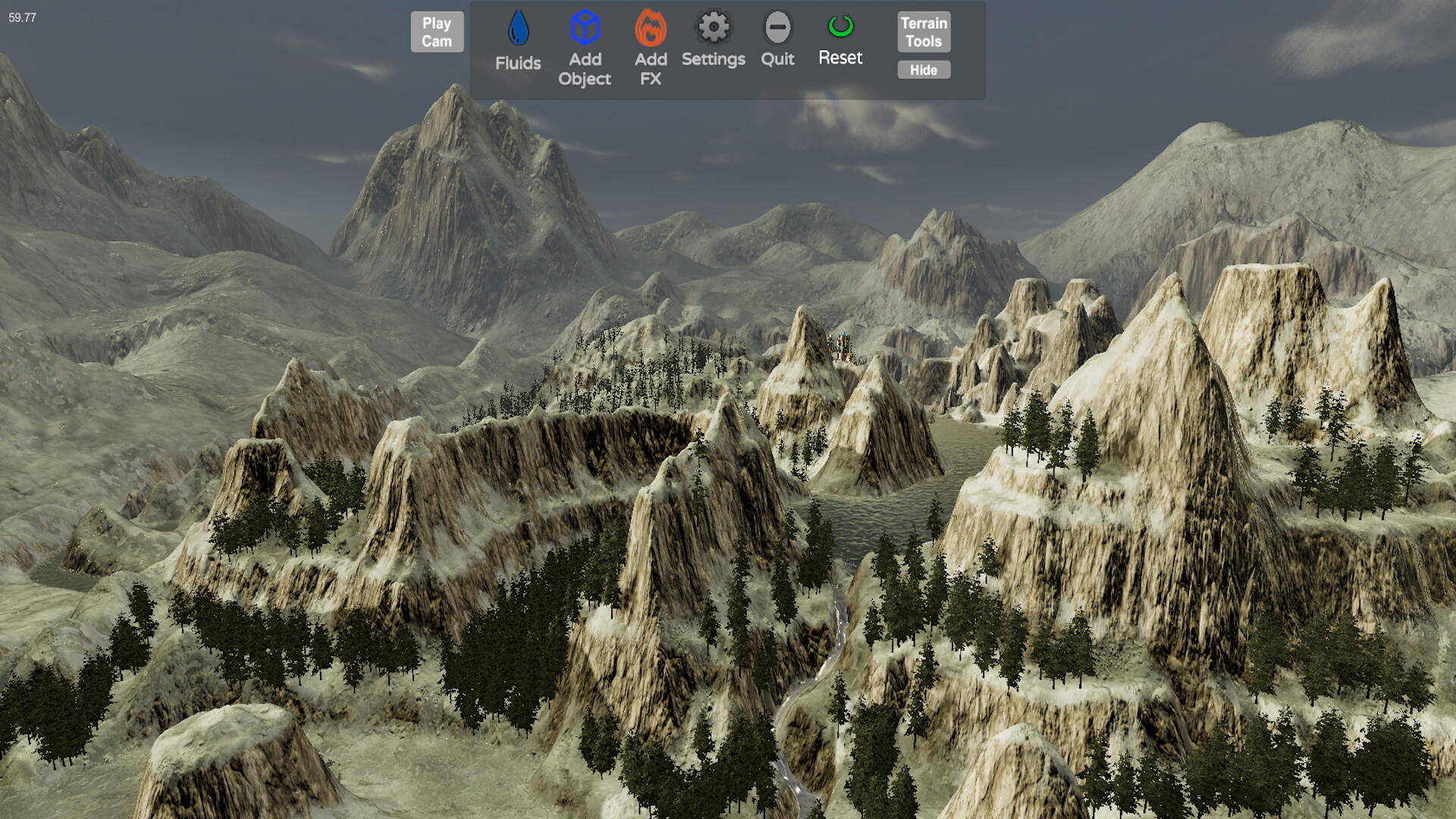1456x819 pixels.
Task: Enable Play Cam mode
Action: click(437, 32)
